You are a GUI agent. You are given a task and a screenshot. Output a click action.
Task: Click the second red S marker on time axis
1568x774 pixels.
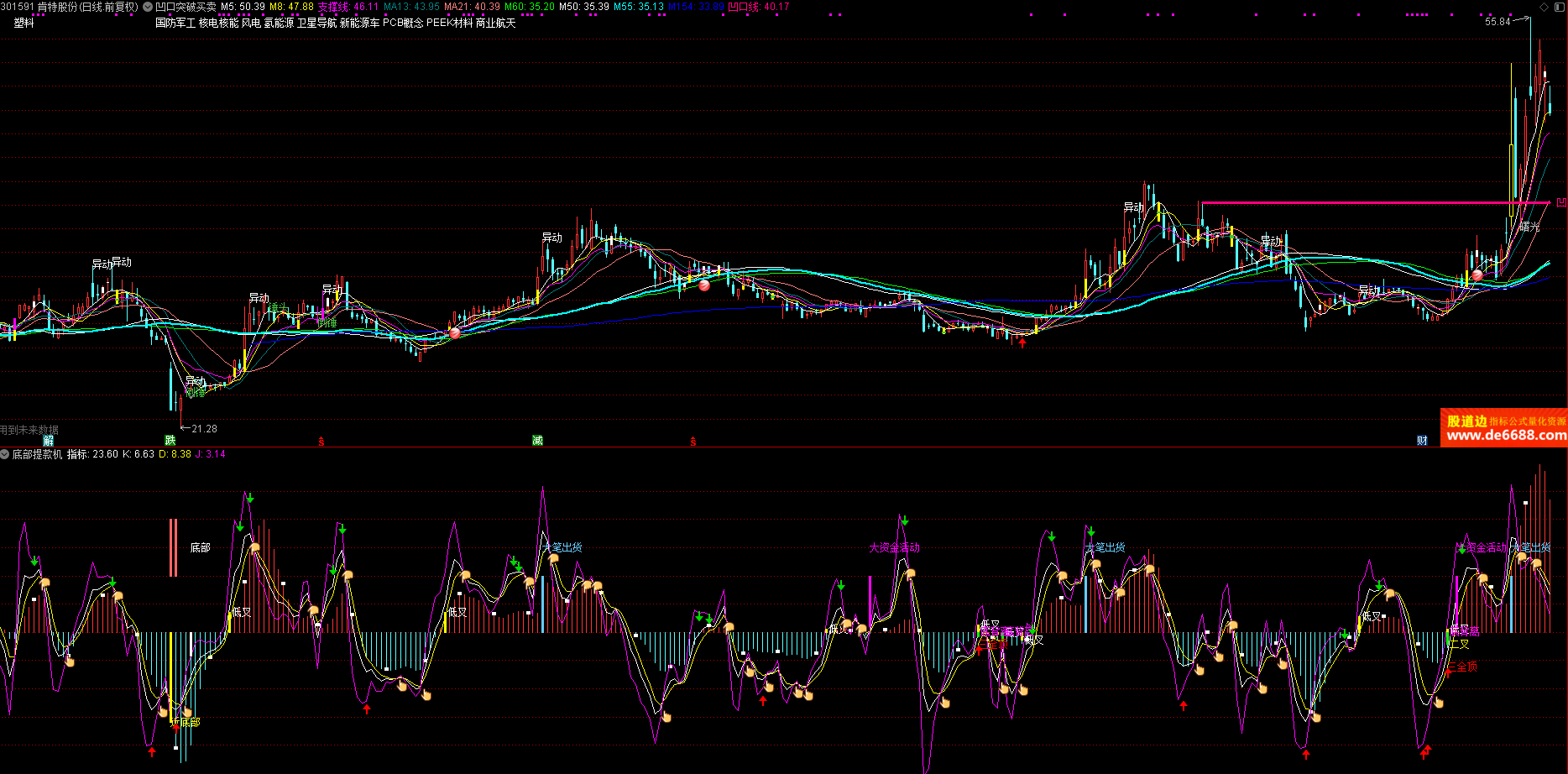tap(693, 442)
